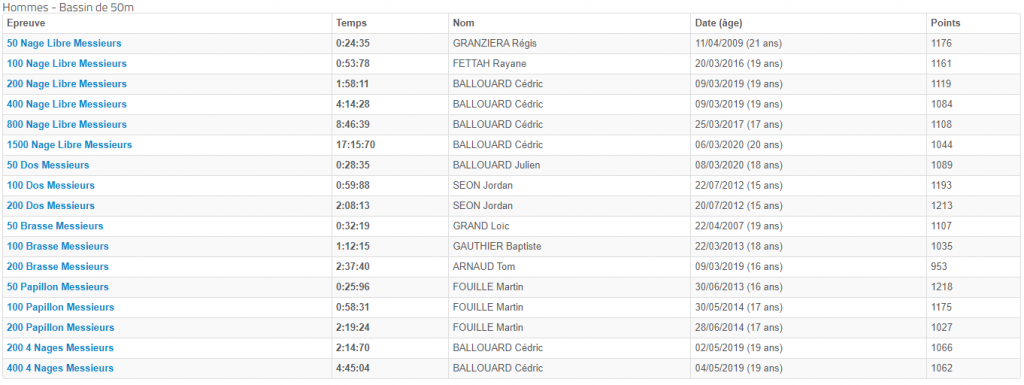Open the 200 4 Nages Messieurs link
Viewport: 1024px width, 385px height.
[x=60, y=348]
